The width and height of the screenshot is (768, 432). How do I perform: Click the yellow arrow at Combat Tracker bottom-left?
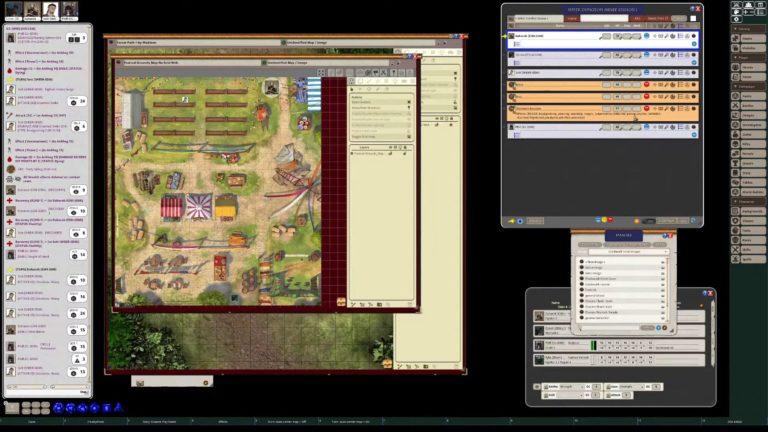coord(512,220)
